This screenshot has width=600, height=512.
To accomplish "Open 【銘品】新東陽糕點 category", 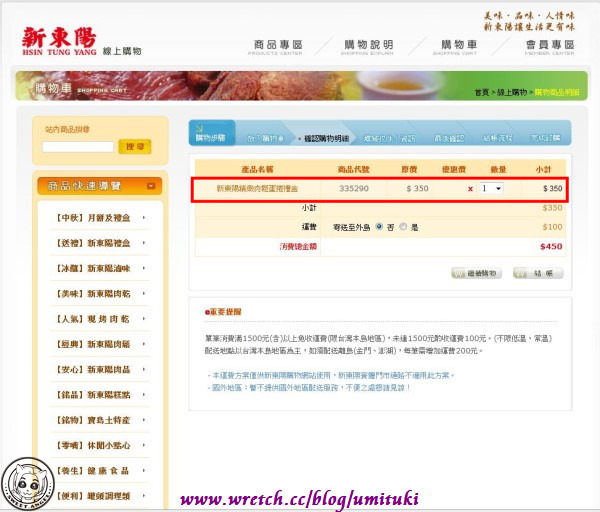I will [x=93, y=395].
